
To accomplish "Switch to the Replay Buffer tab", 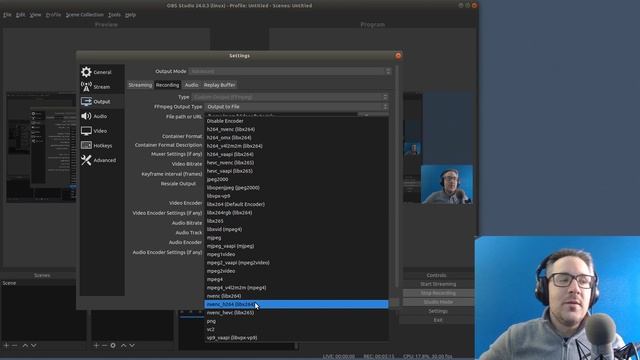I will (x=220, y=85).
